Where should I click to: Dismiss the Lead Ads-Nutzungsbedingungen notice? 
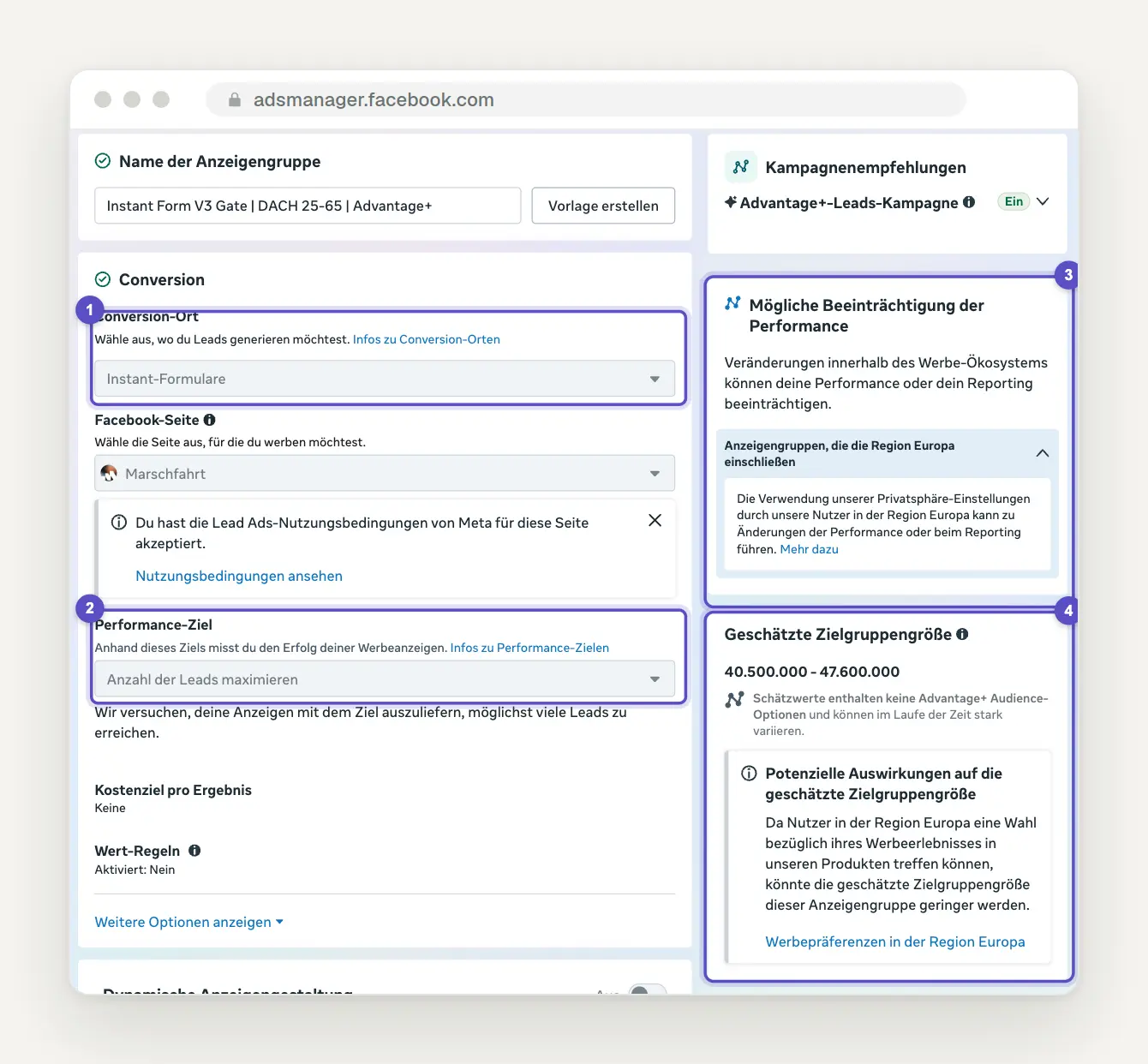[x=655, y=520]
